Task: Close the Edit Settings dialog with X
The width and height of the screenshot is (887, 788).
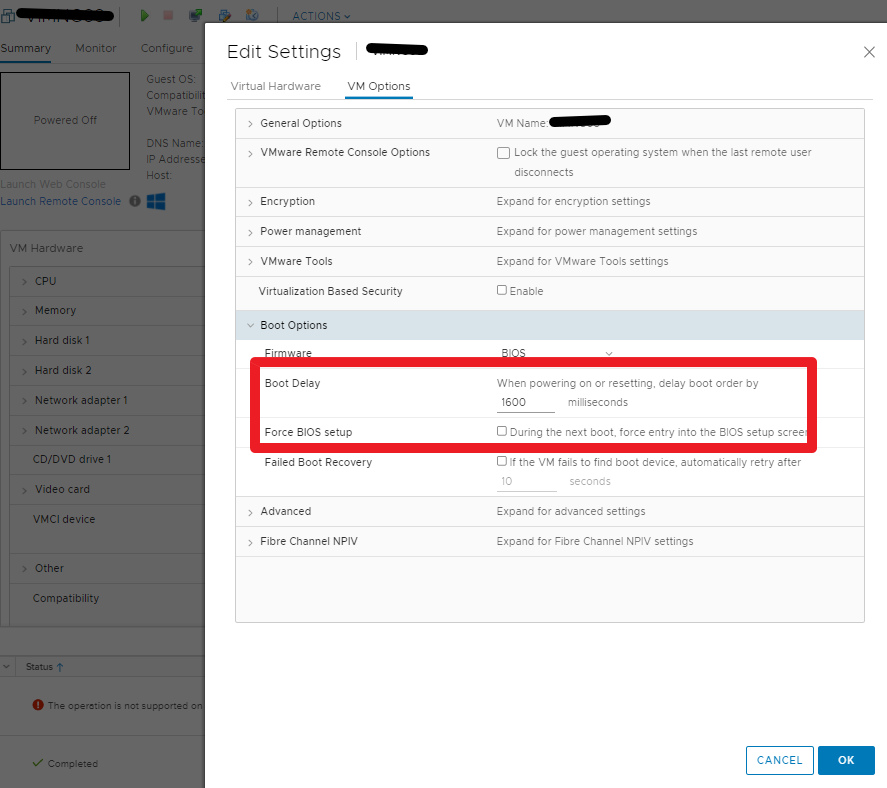Action: click(x=869, y=52)
